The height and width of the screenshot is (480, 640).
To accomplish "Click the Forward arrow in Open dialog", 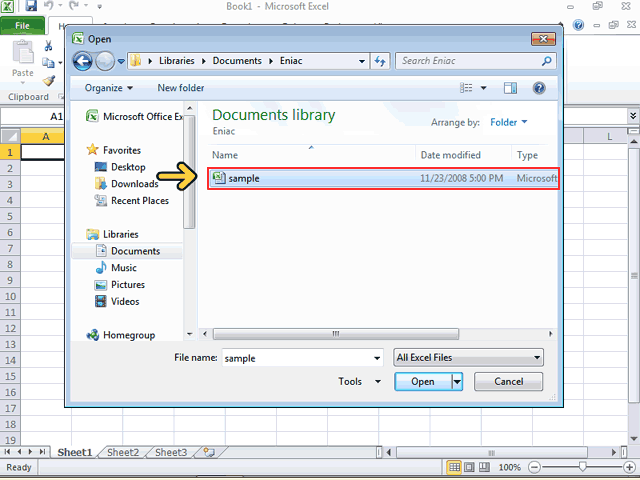I will click(x=105, y=61).
